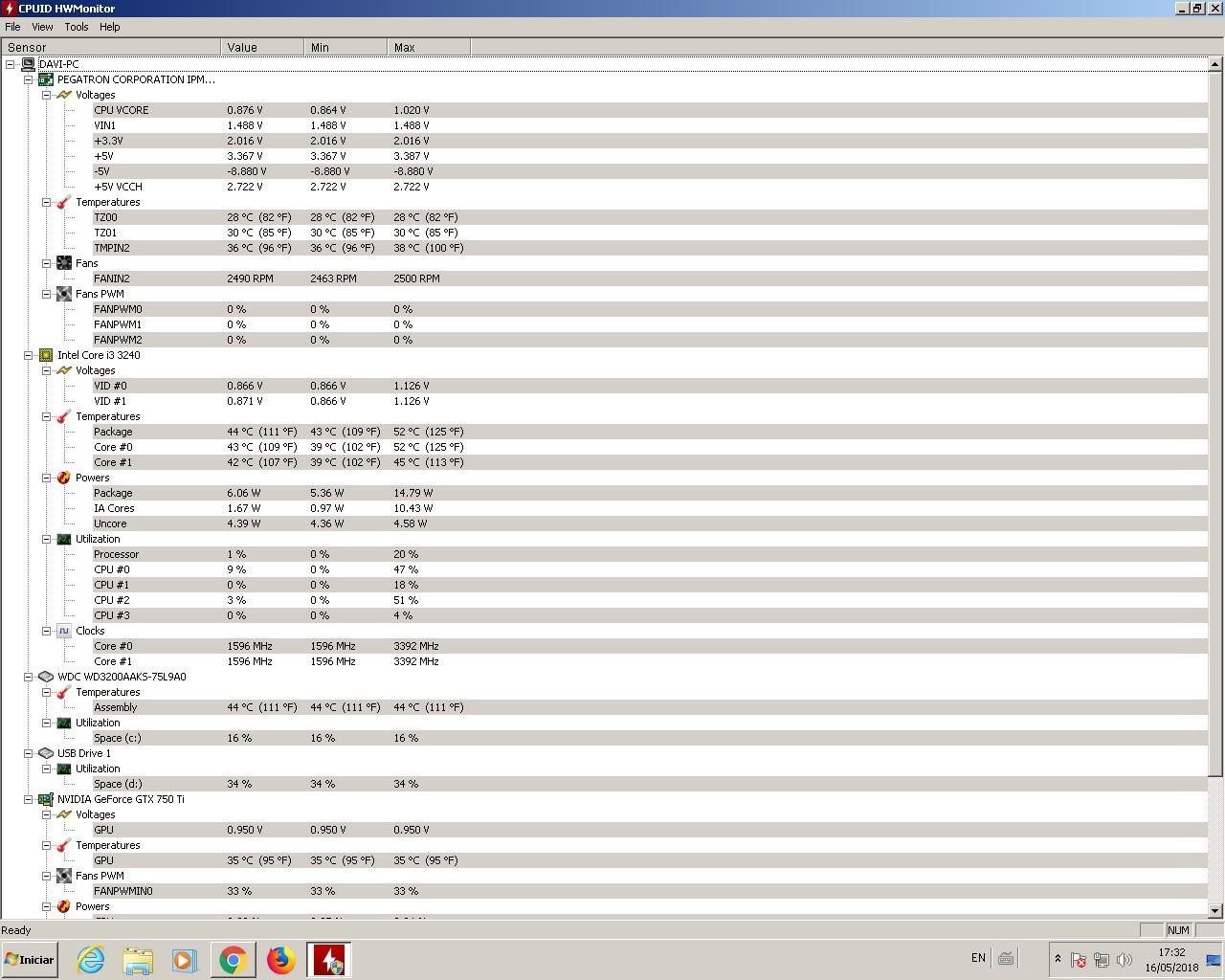Click the CPU Utilization icon
Image resolution: width=1225 pixels, height=980 pixels.
point(64,539)
